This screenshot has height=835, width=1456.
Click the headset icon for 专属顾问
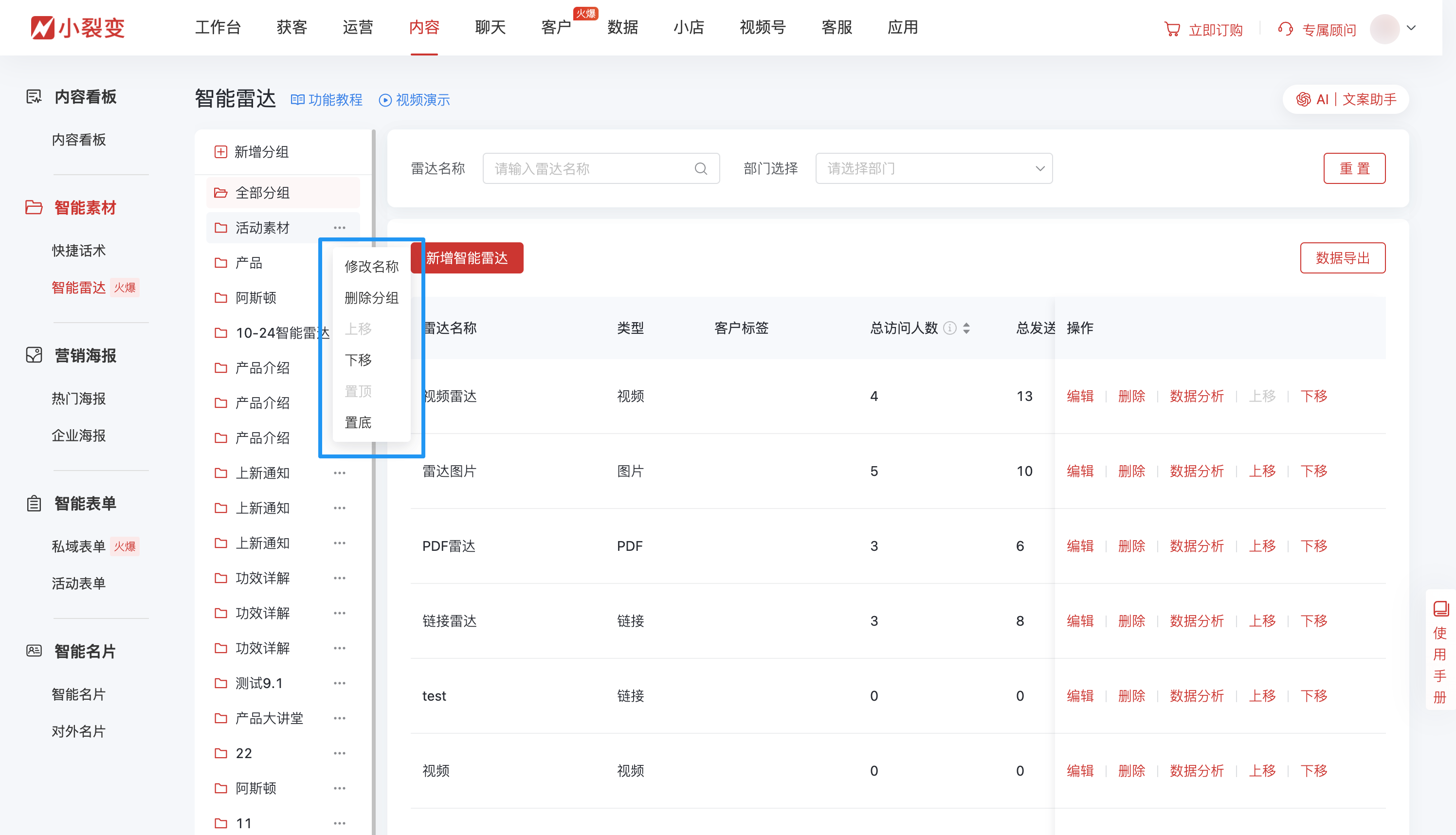(x=1286, y=29)
